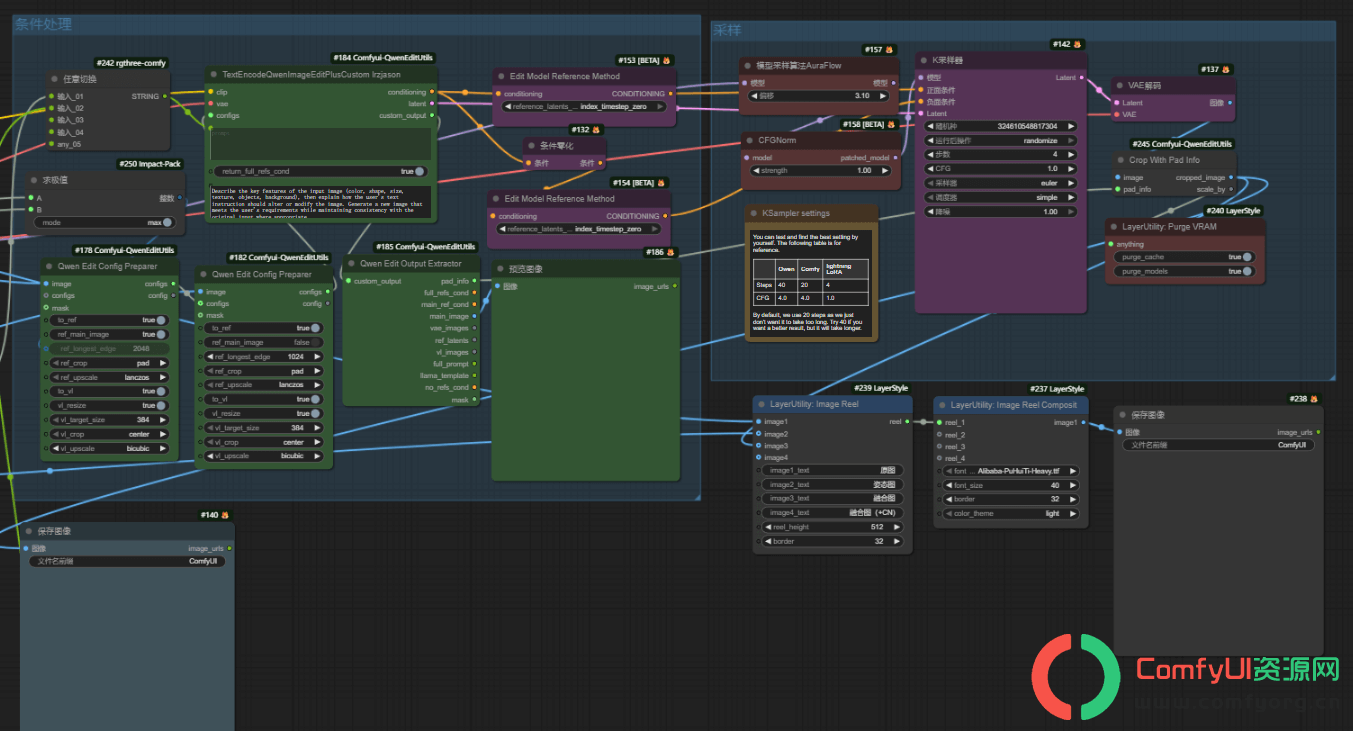Decrease 偏移 shift value using left arrow
The height and width of the screenshot is (731, 1353).
click(756, 96)
